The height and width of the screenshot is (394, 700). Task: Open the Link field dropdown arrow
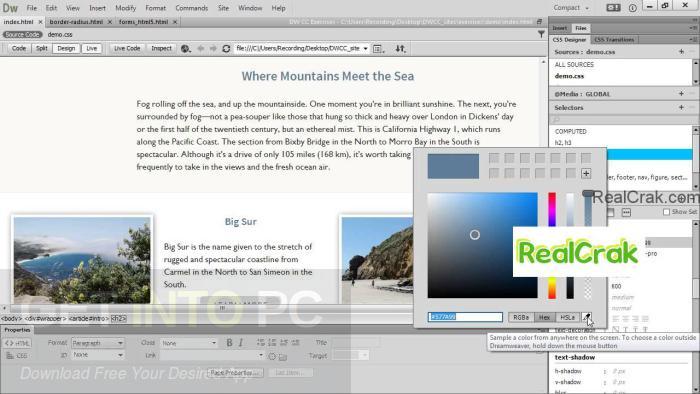click(x=261, y=356)
